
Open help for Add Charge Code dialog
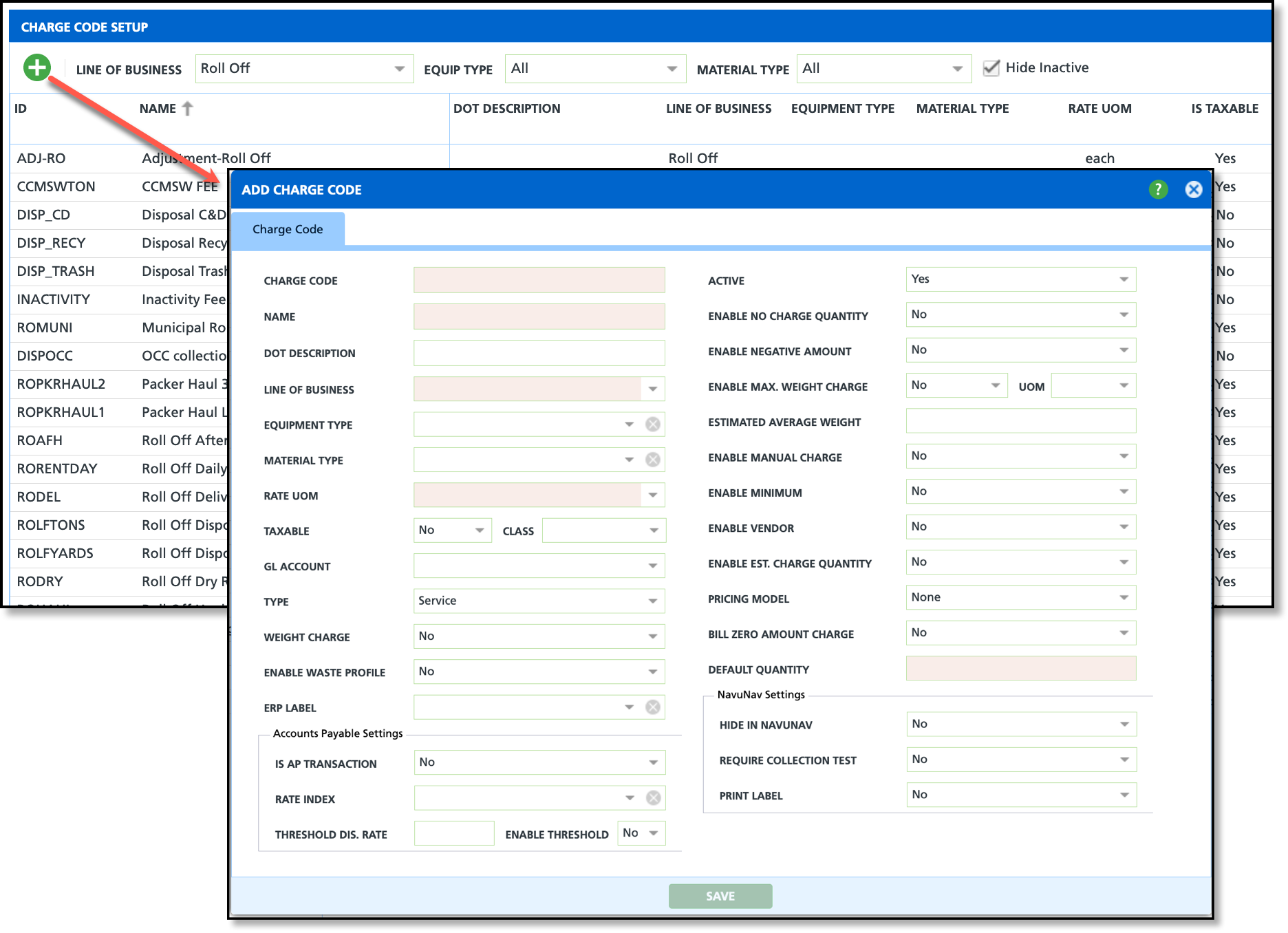1159,189
